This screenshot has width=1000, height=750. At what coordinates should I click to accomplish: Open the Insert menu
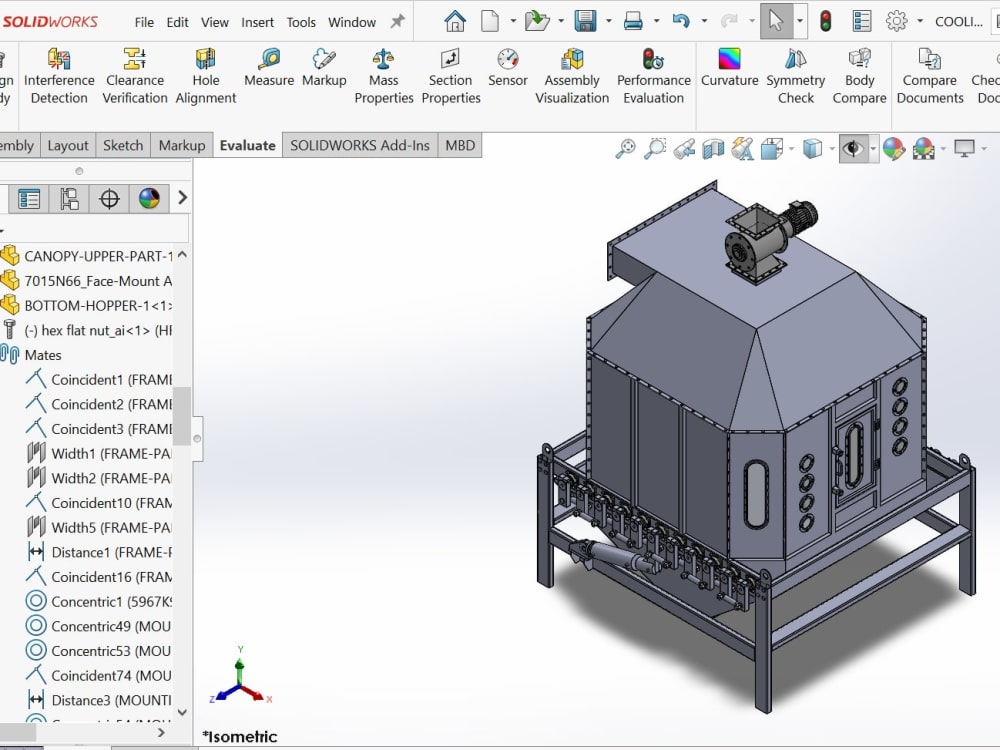257,22
